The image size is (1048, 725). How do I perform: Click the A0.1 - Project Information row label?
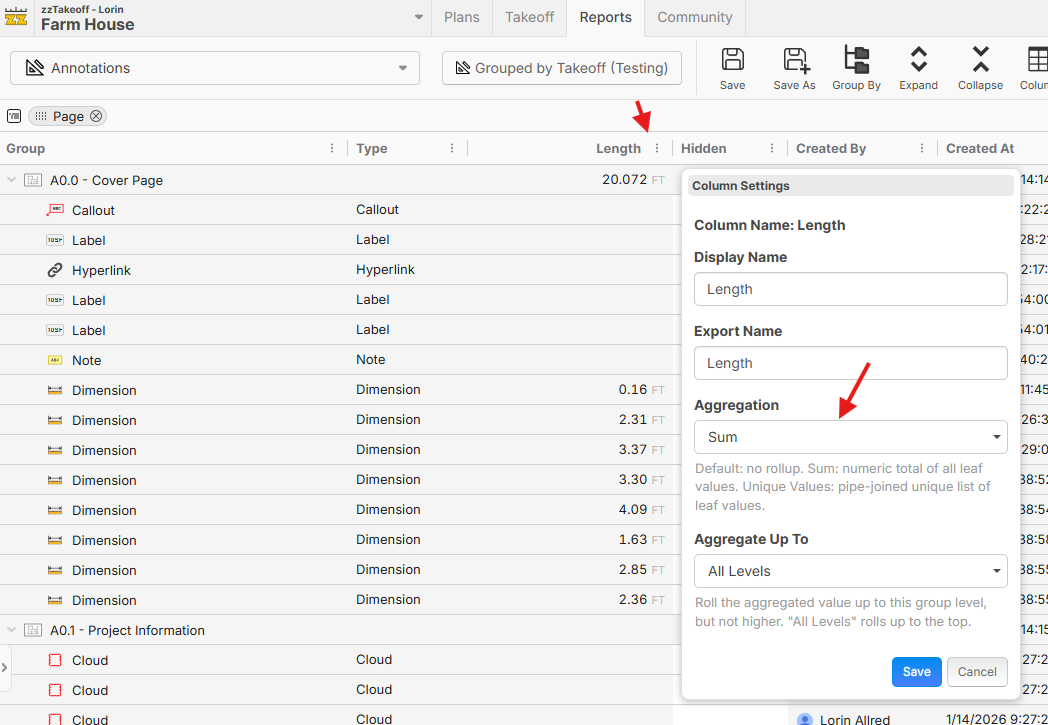pos(127,630)
